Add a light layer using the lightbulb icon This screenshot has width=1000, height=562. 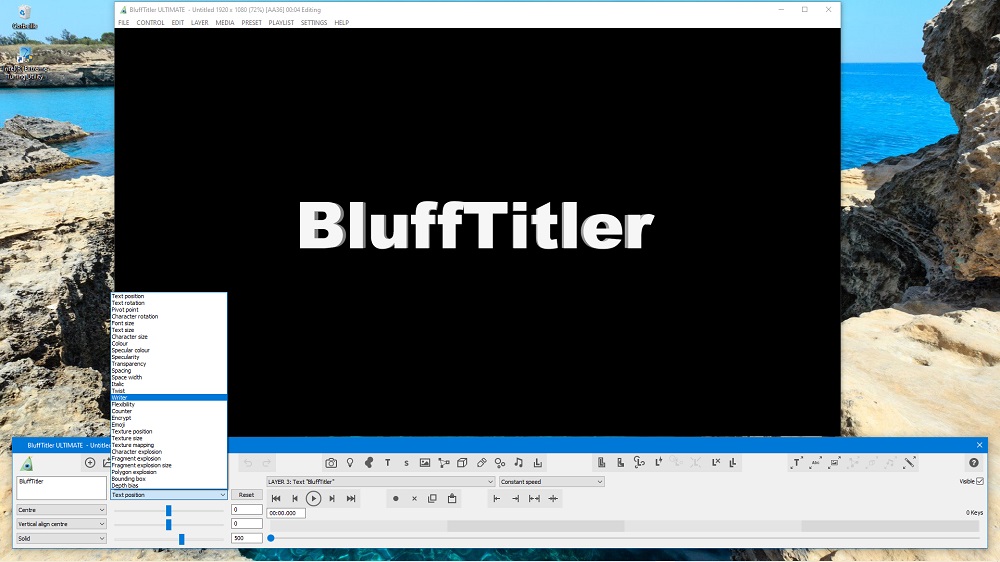coord(349,463)
